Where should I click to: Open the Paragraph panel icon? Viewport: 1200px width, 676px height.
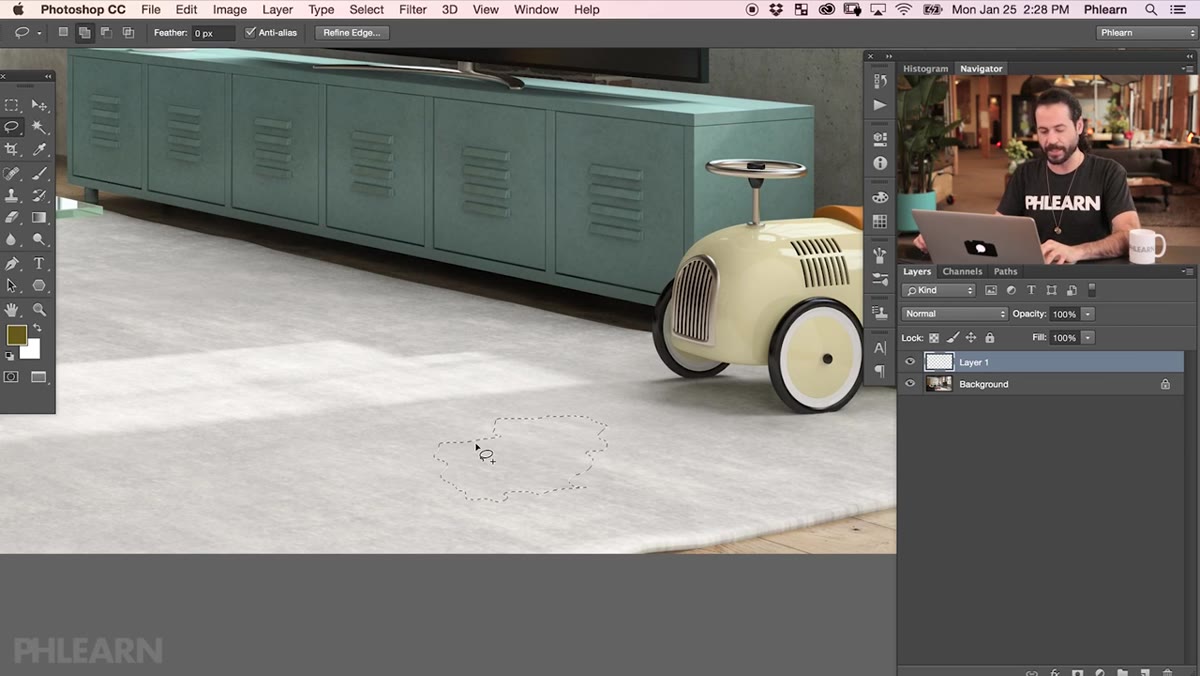pyautogui.click(x=880, y=371)
